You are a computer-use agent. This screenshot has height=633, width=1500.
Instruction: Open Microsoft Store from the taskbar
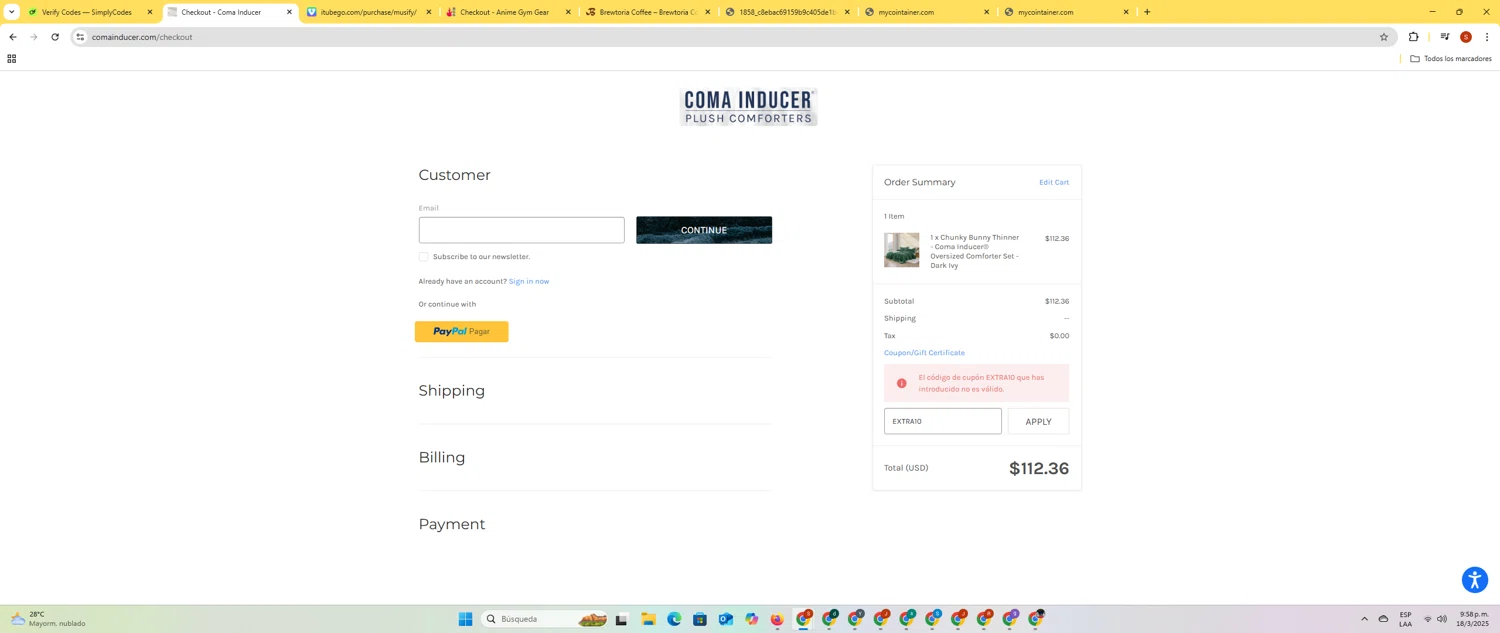(700, 619)
